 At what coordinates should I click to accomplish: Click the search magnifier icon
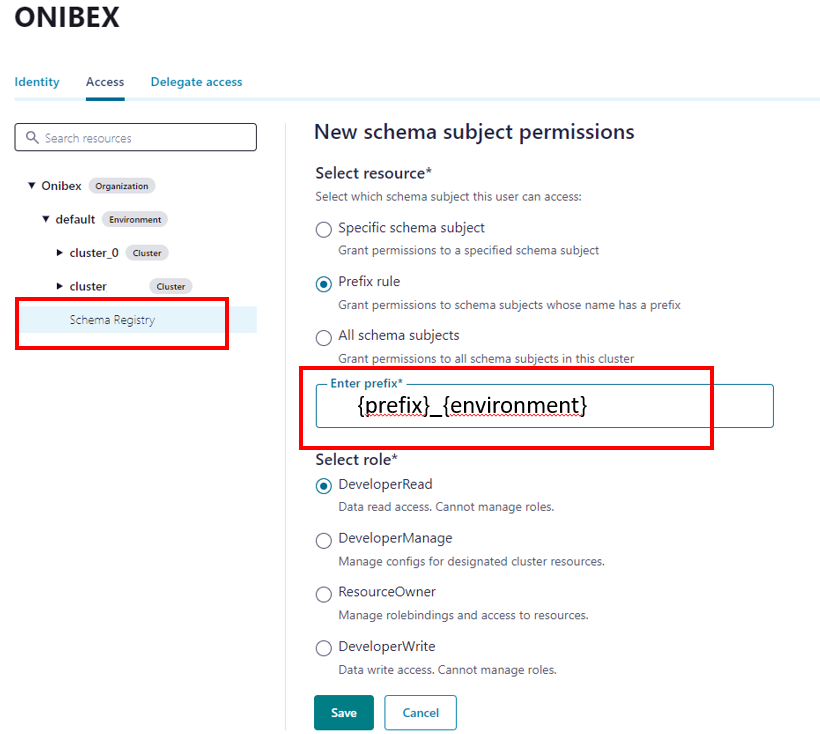pyautogui.click(x=32, y=138)
